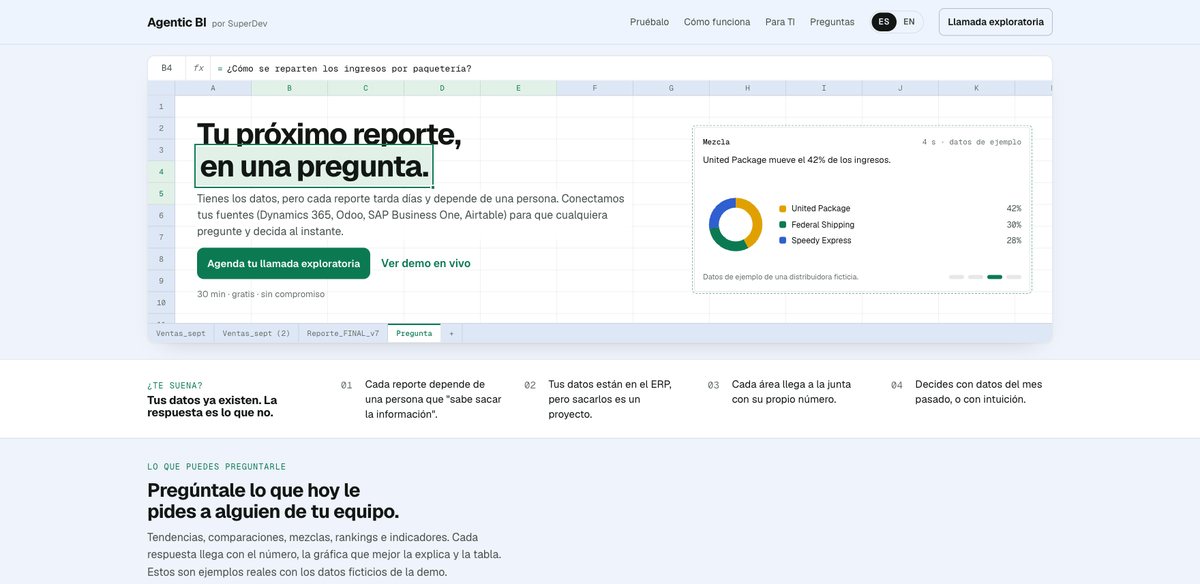Select row 2 header
The width and height of the screenshot is (1200, 584).
(x=161, y=128)
